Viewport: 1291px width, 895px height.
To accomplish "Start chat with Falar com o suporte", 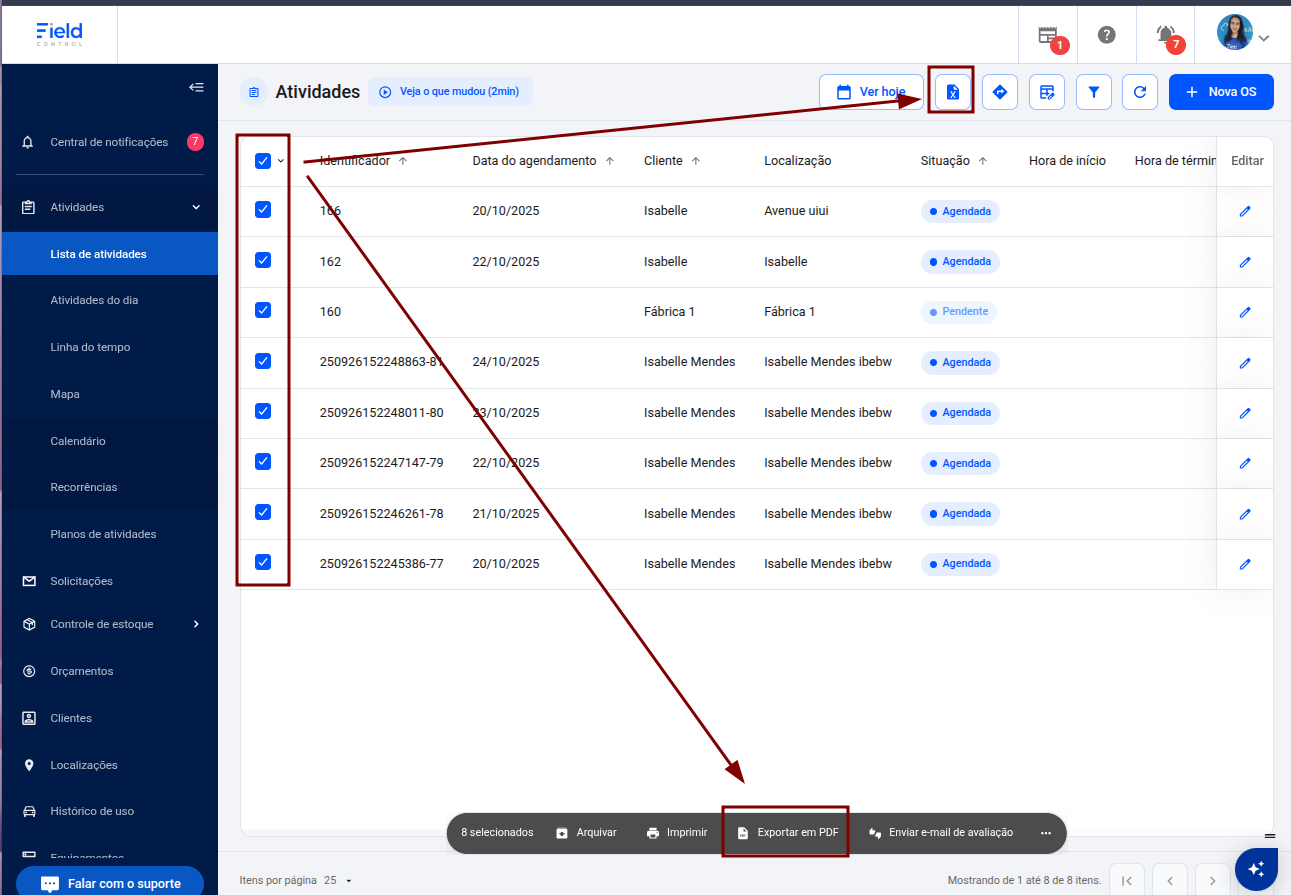I will 110,883.
